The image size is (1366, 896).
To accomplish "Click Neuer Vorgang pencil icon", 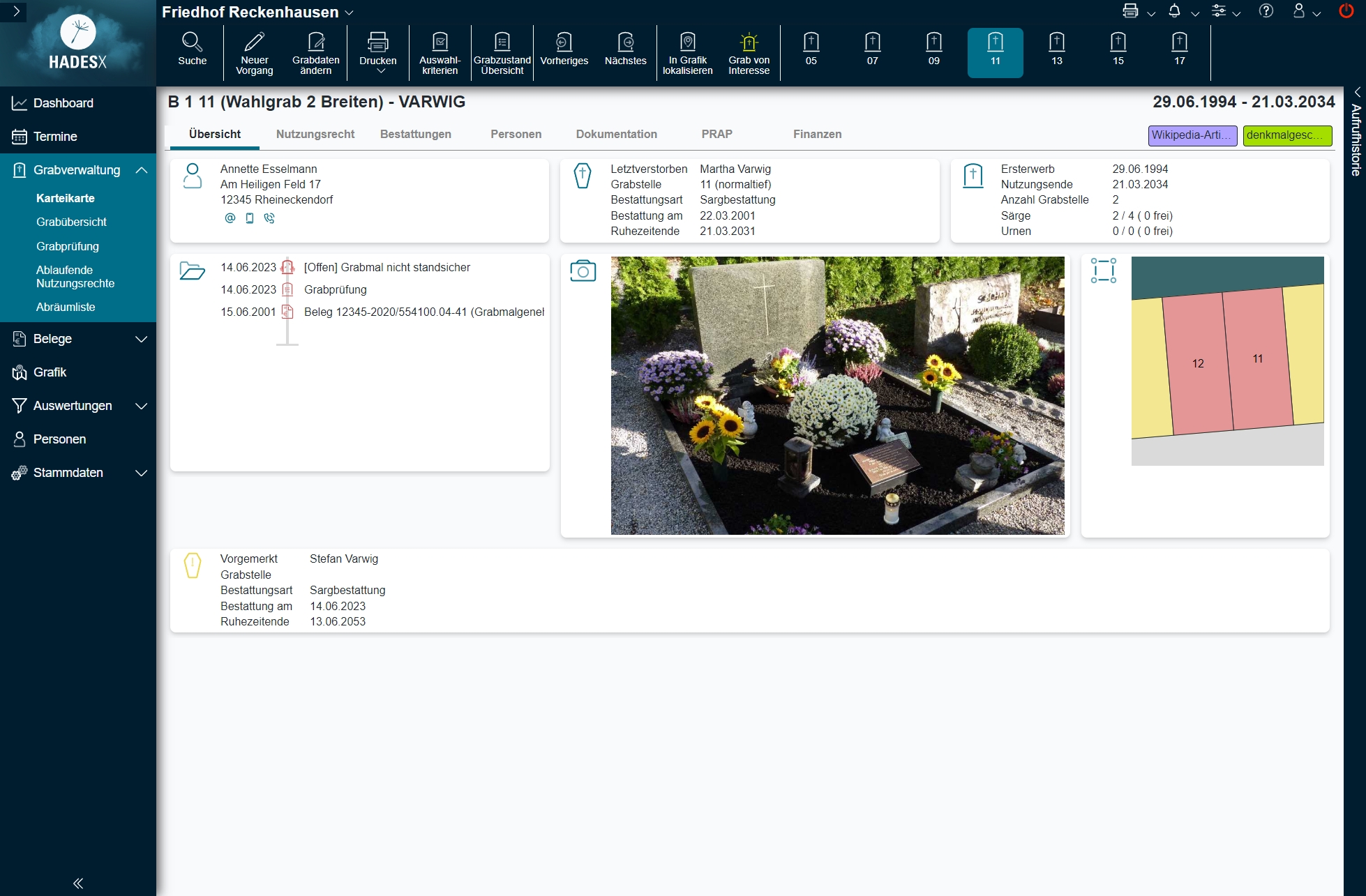I will (254, 43).
